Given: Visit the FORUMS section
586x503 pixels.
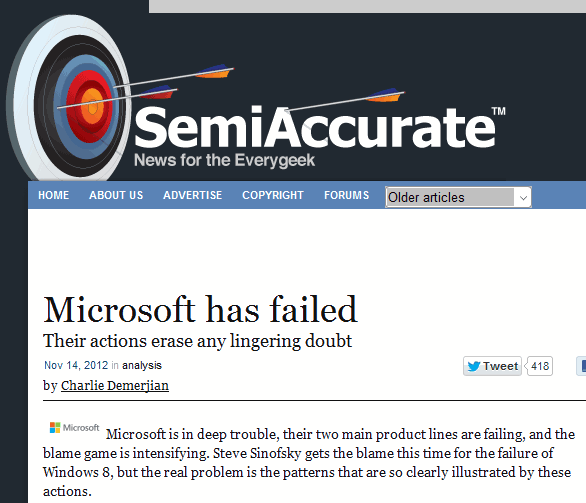Looking at the screenshot, I should click(x=346, y=195).
